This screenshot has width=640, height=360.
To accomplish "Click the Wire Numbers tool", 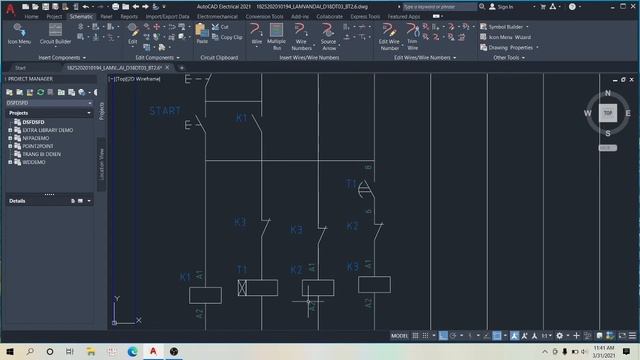I will tap(301, 37).
